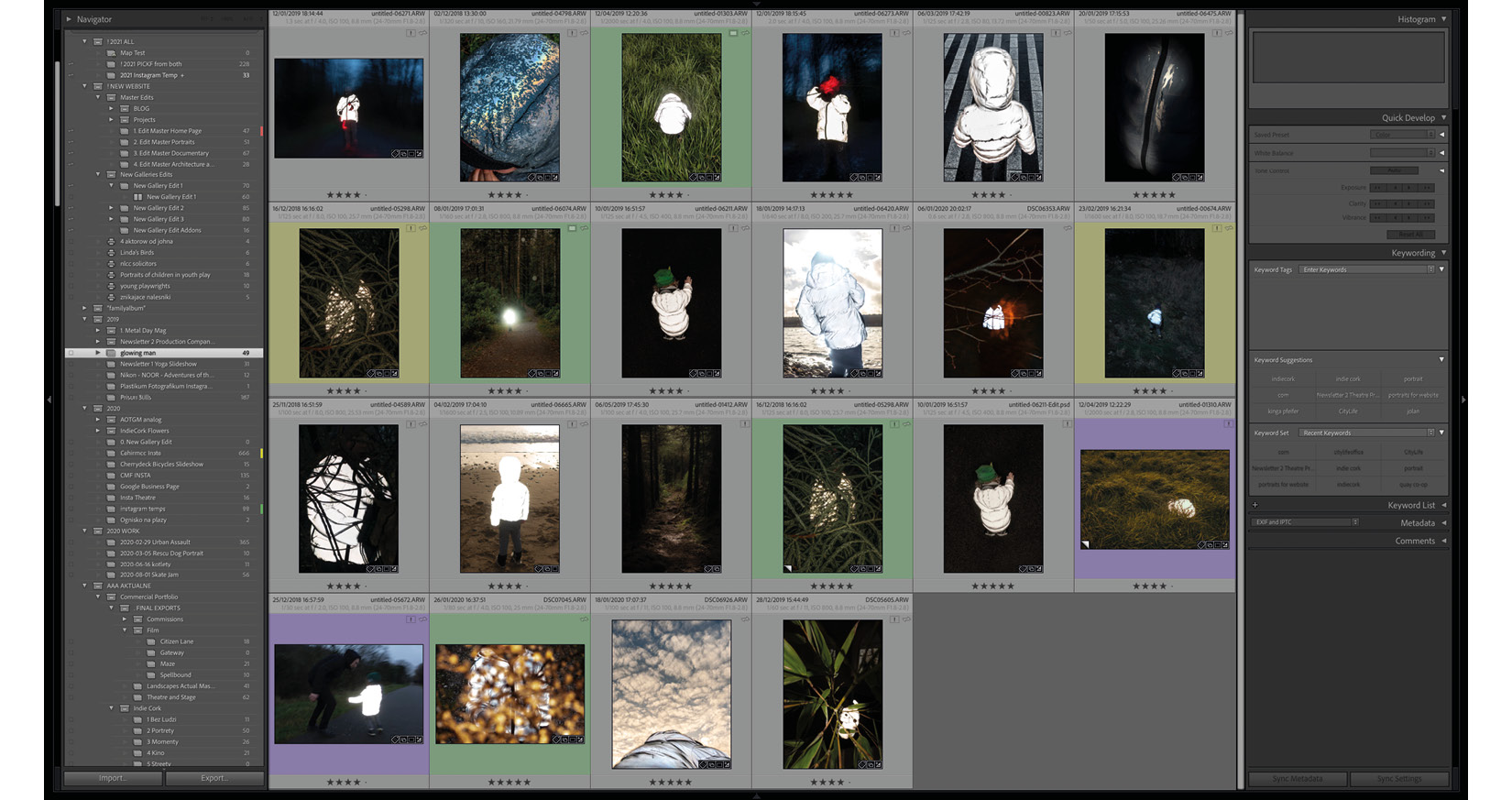This screenshot has height=800, width=1512.
Task: Click the left panel hide arrow icon
Action: 49,400
